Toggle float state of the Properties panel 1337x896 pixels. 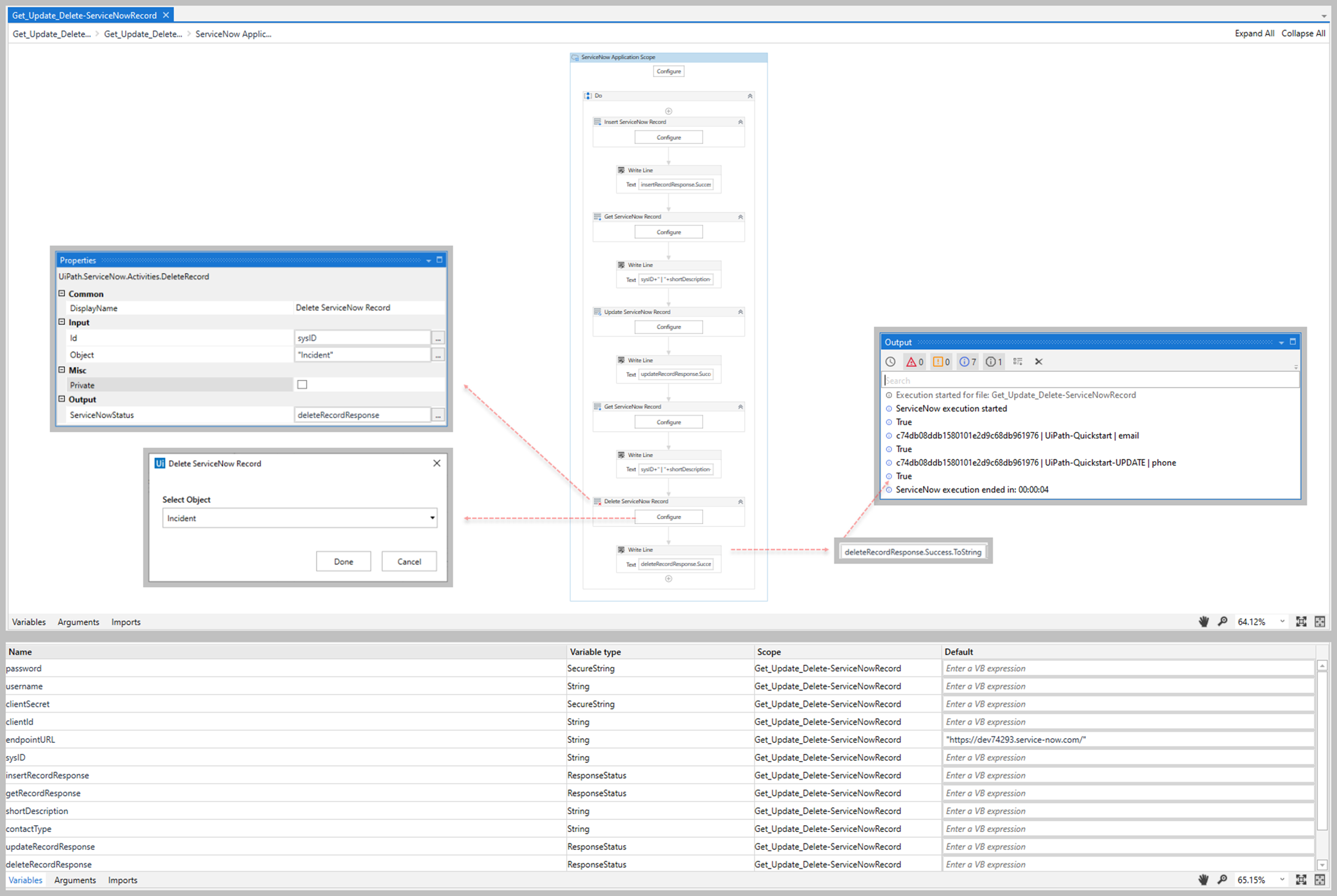tap(439, 260)
